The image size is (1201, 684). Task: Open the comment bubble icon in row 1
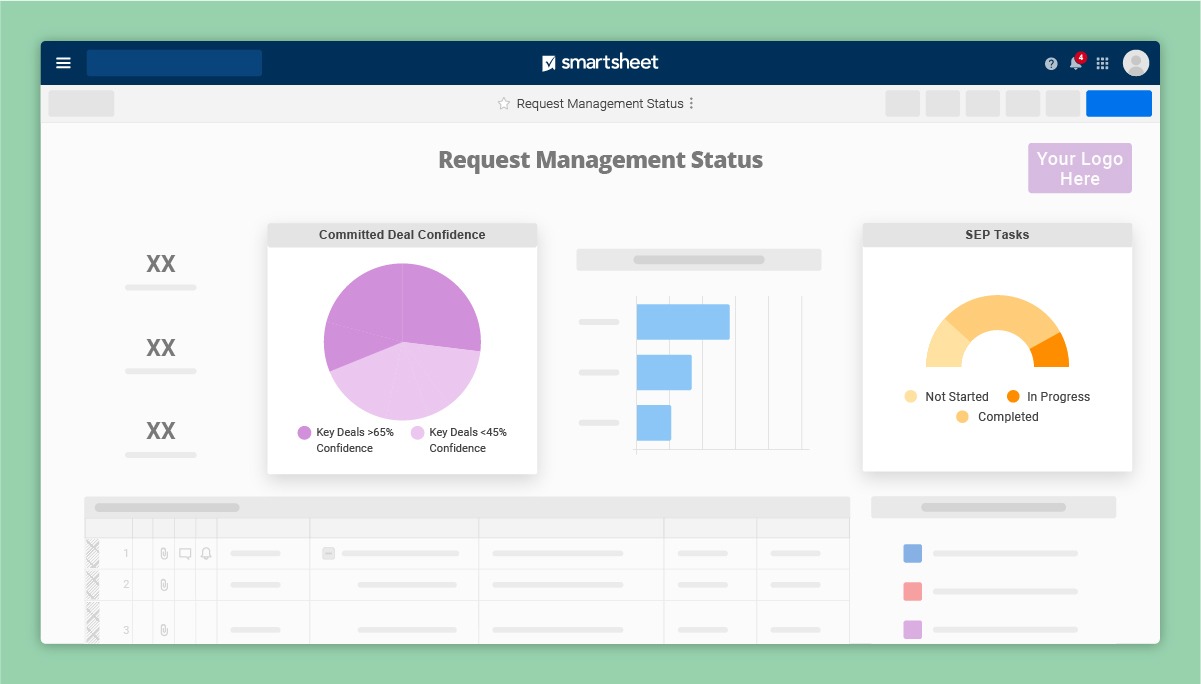[185, 553]
